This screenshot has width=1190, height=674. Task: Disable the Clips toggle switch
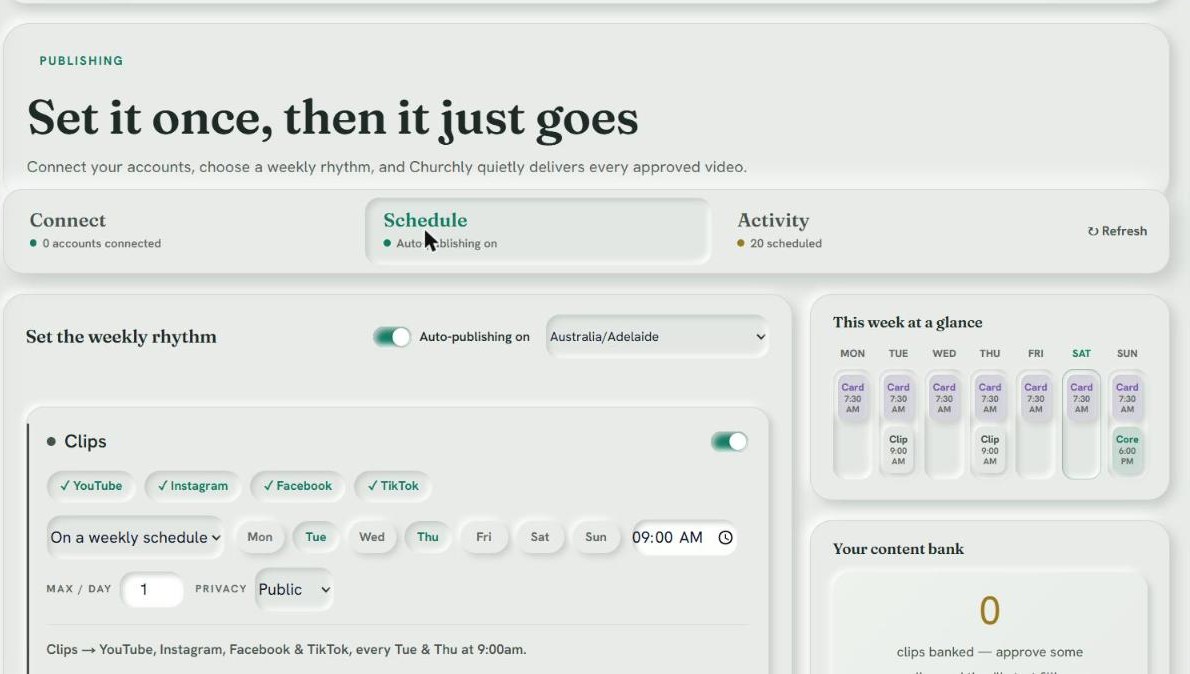click(x=729, y=441)
